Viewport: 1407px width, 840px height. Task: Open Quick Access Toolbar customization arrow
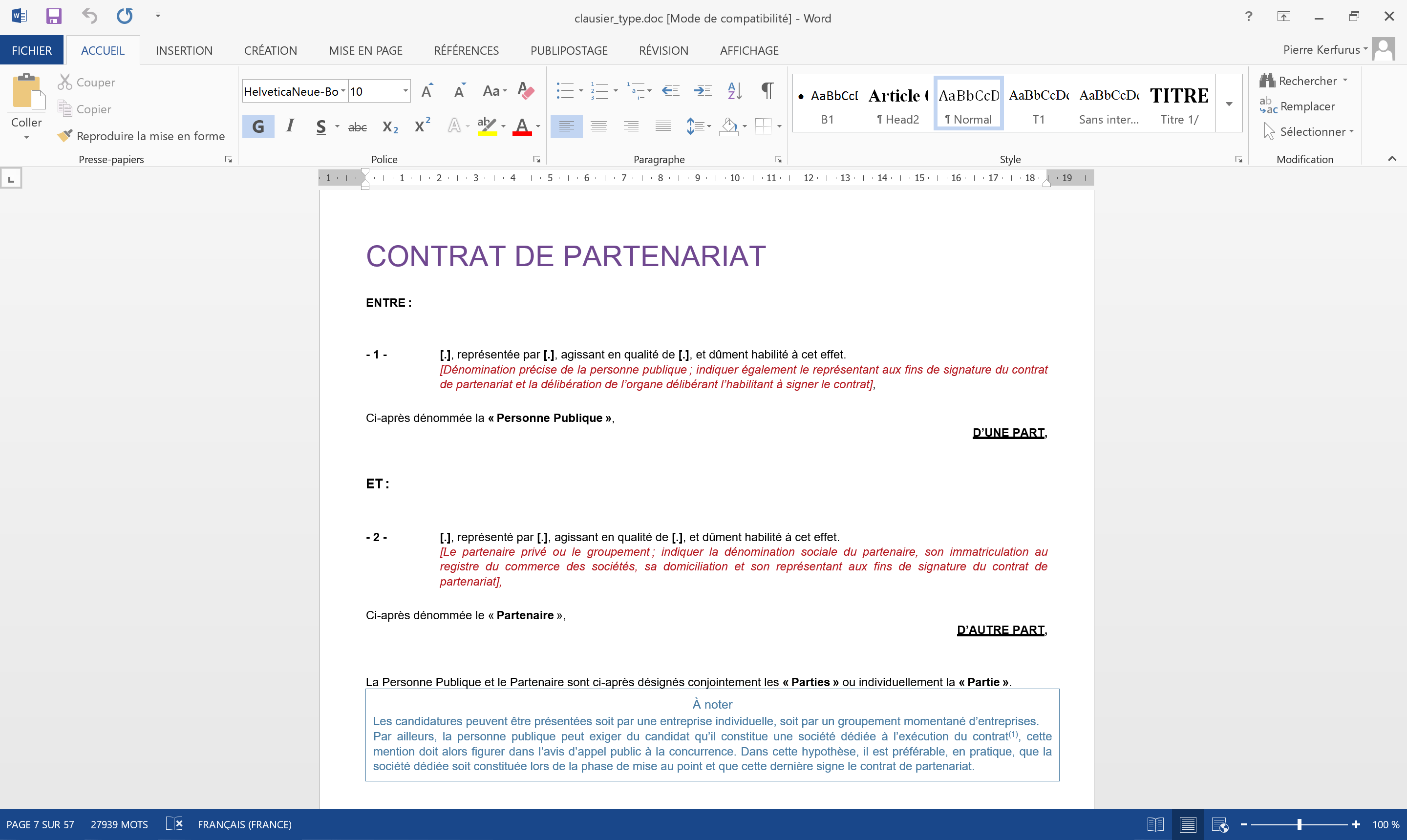coord(158,16)
